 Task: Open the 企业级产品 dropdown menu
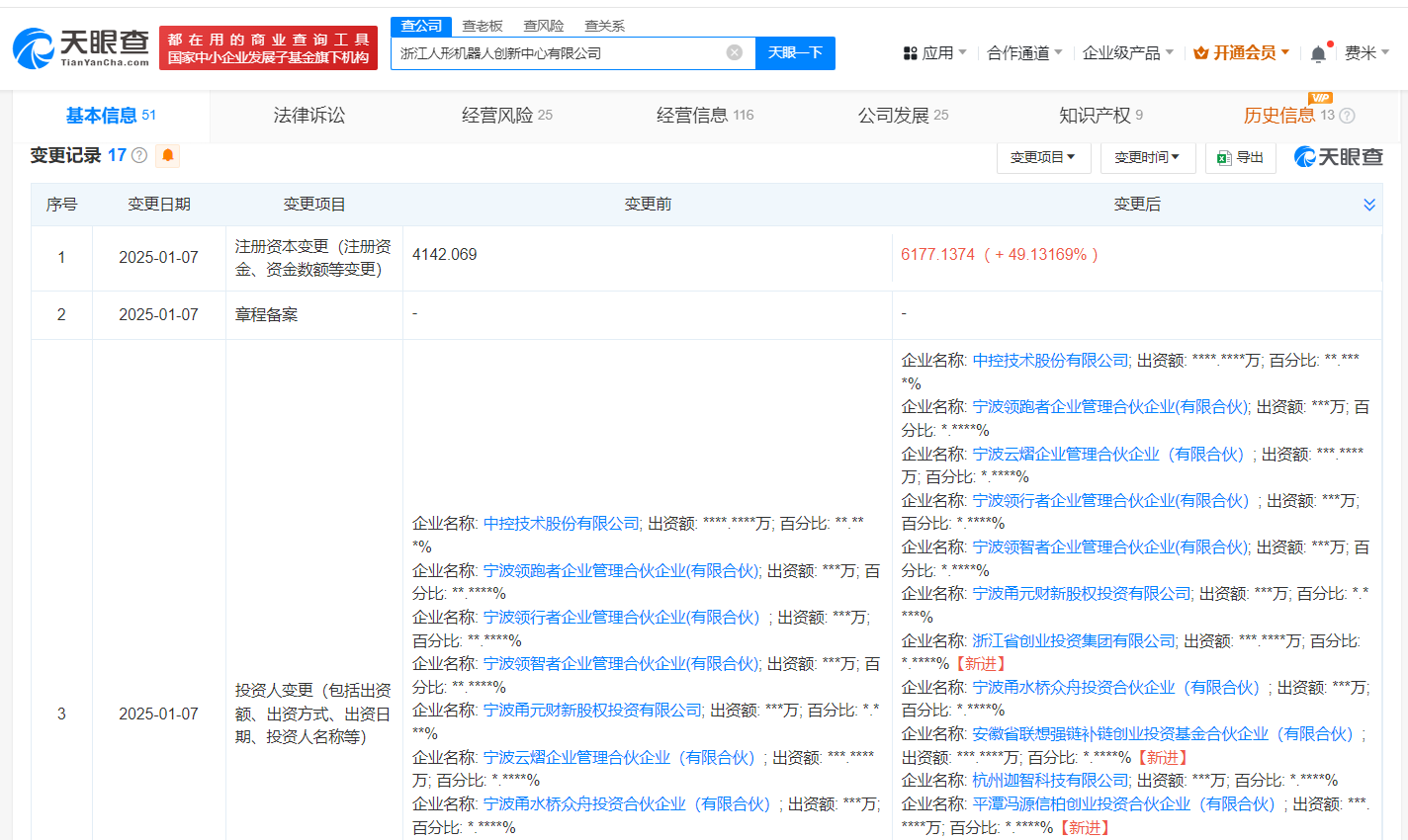(x=1127, y=52)
